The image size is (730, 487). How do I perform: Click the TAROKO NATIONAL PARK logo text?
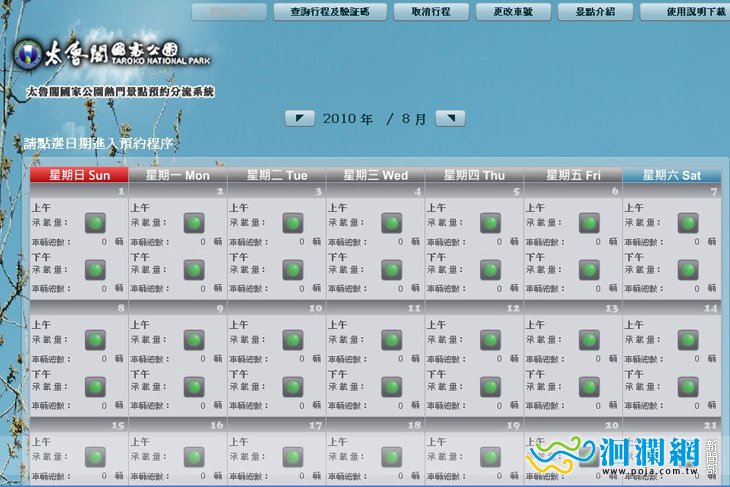(161, 61)
